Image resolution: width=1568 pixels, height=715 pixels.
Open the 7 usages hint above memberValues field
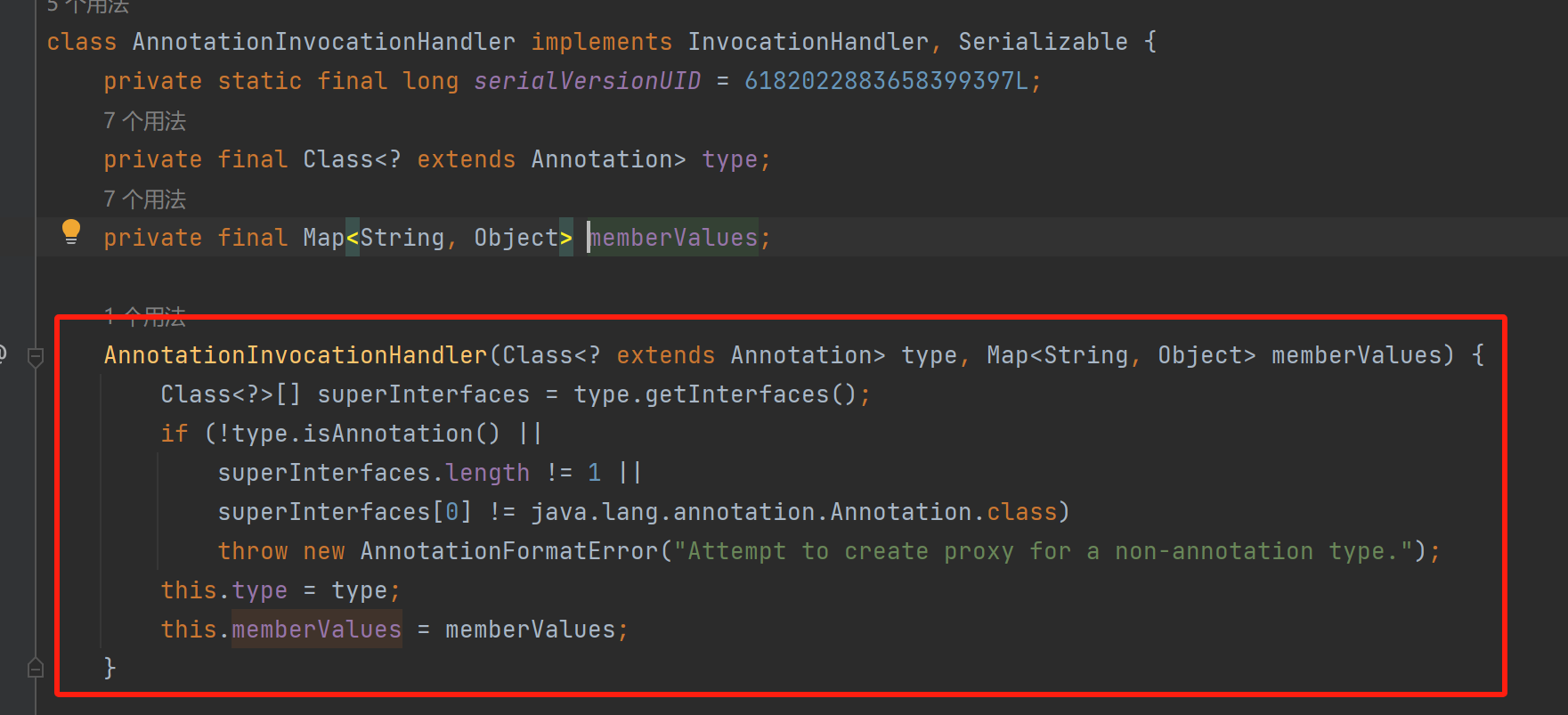coord(144,199)
